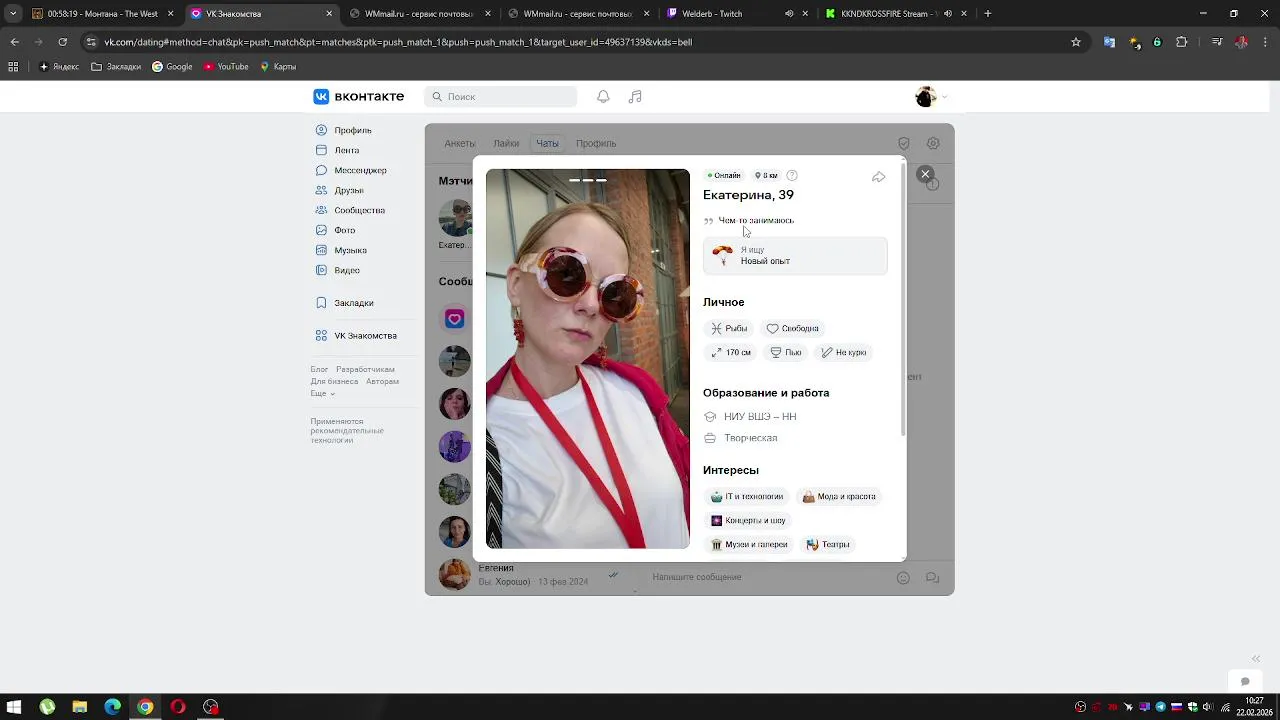Open Windows Start menu
The height and width of the screenshot is (720, 1280).
tap(14, 706)
